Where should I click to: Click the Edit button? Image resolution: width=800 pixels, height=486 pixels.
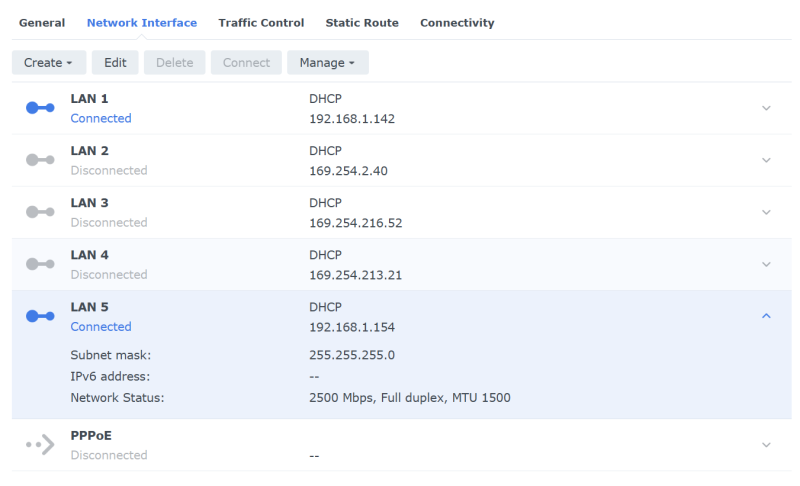[115, 62]
